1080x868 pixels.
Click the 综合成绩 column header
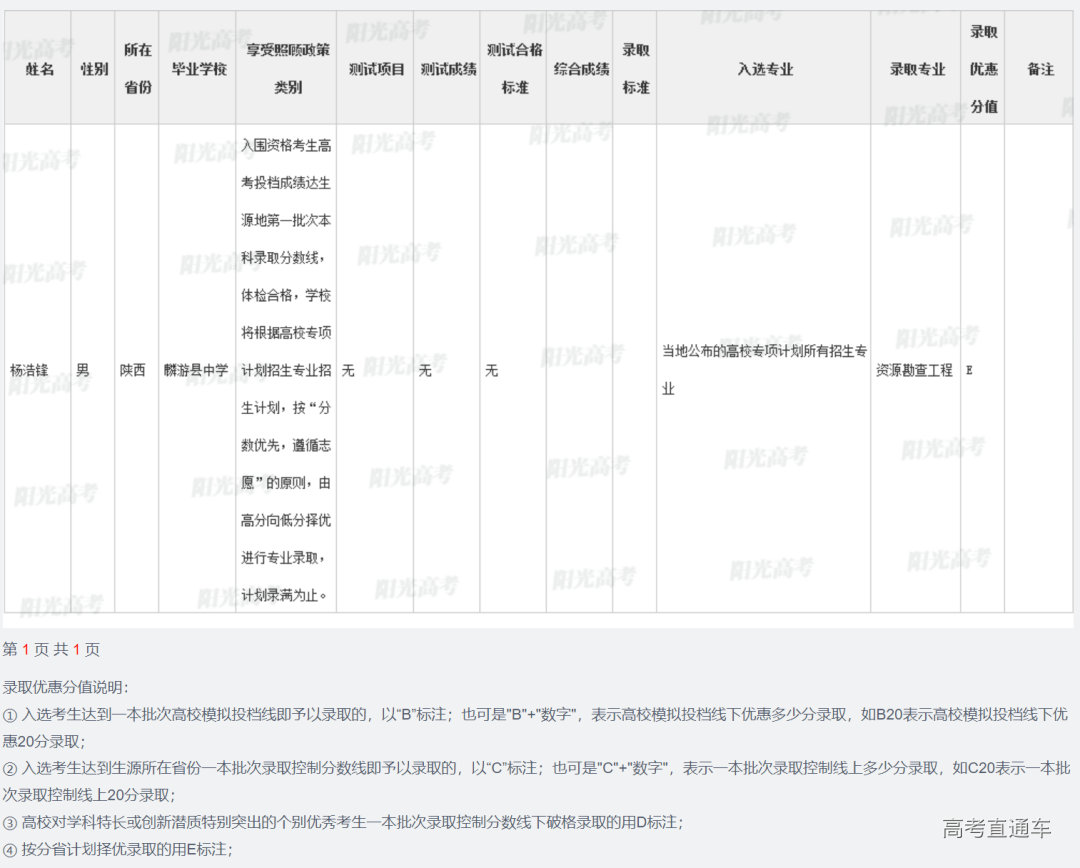pyautogui.click(x=581, y=69)
